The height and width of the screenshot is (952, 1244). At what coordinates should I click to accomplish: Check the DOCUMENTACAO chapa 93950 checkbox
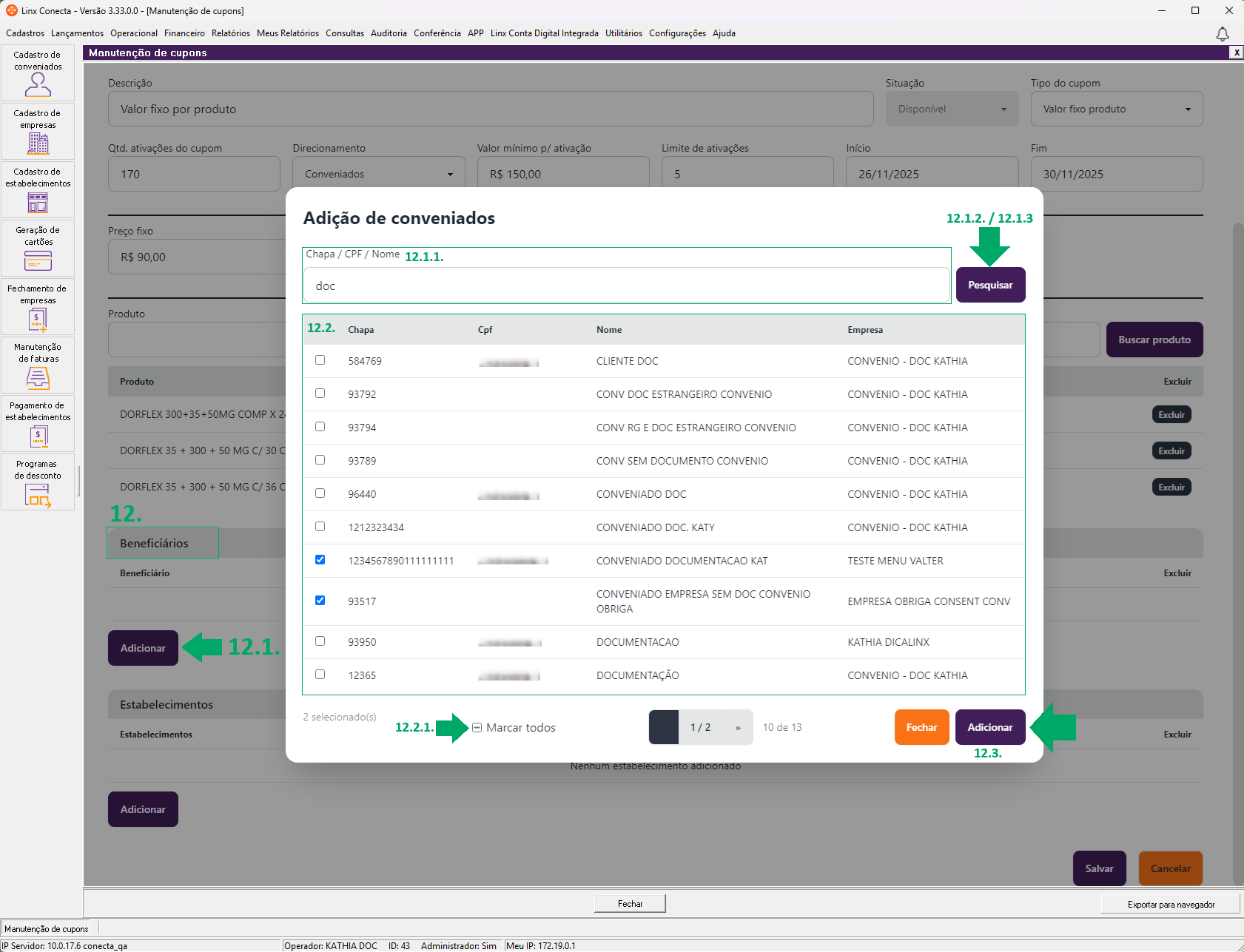320,641
